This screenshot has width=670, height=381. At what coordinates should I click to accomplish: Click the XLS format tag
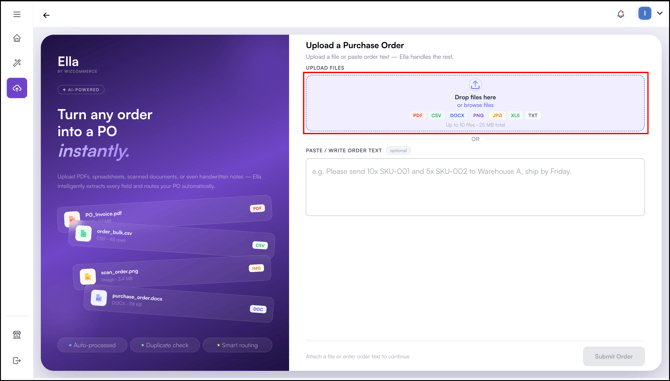(x=515, y=115)
